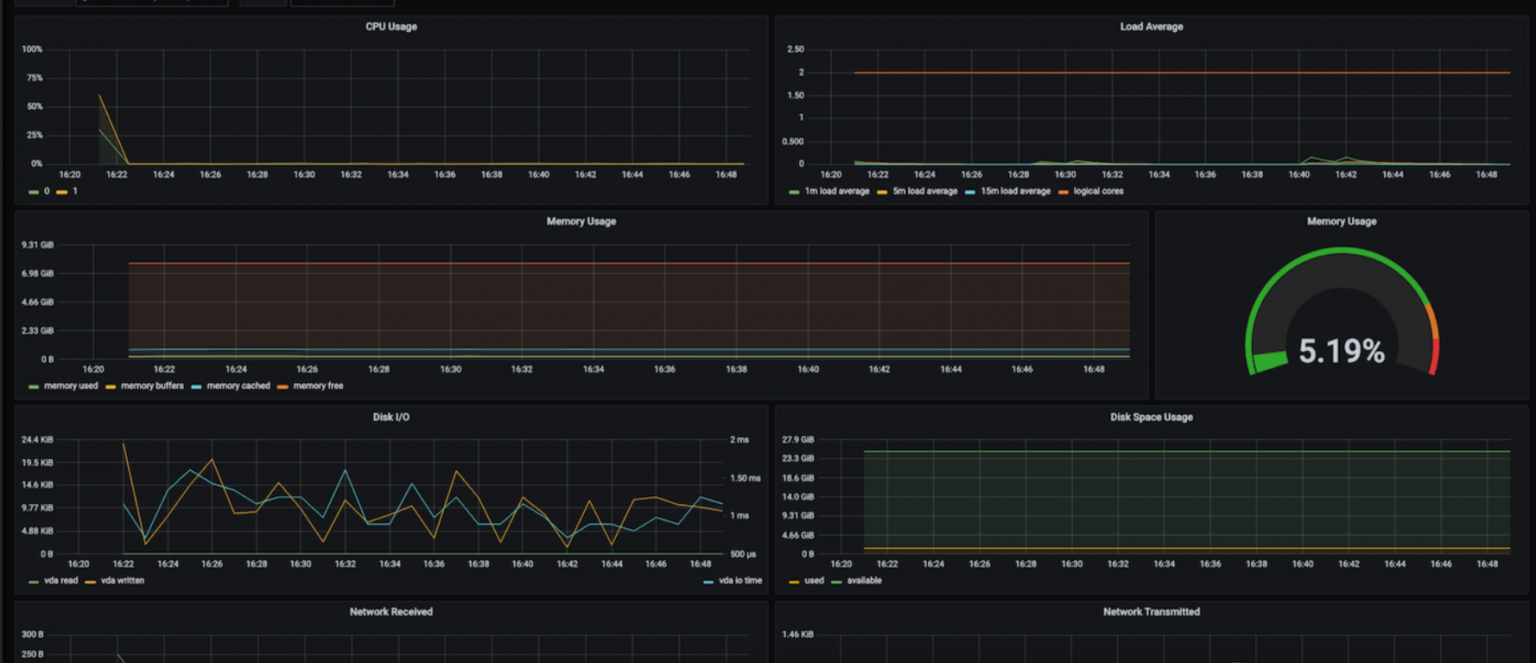Open the Disk Space Usage panel title
This screenshot has width=1536, height=663.
(1151, 417)
